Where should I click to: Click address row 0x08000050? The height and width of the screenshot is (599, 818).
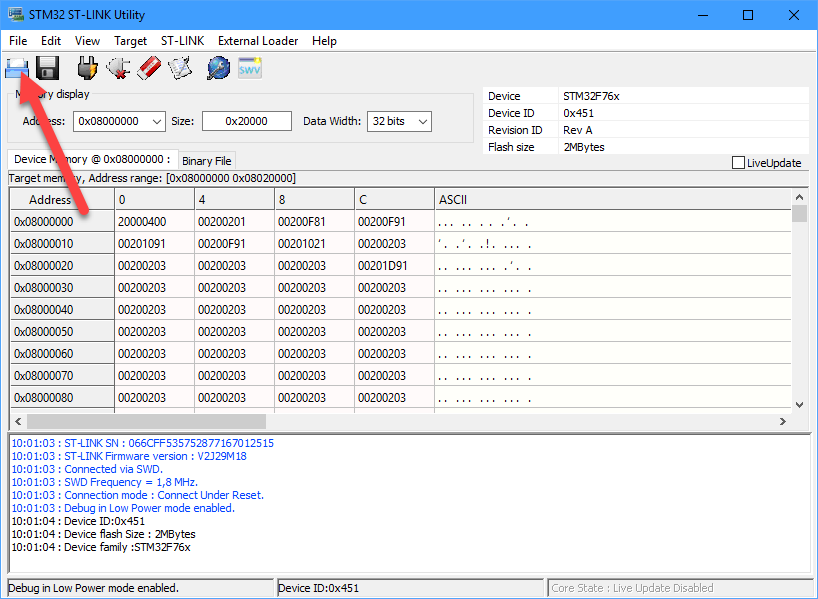pyautogui.click(x=63, y=331)
